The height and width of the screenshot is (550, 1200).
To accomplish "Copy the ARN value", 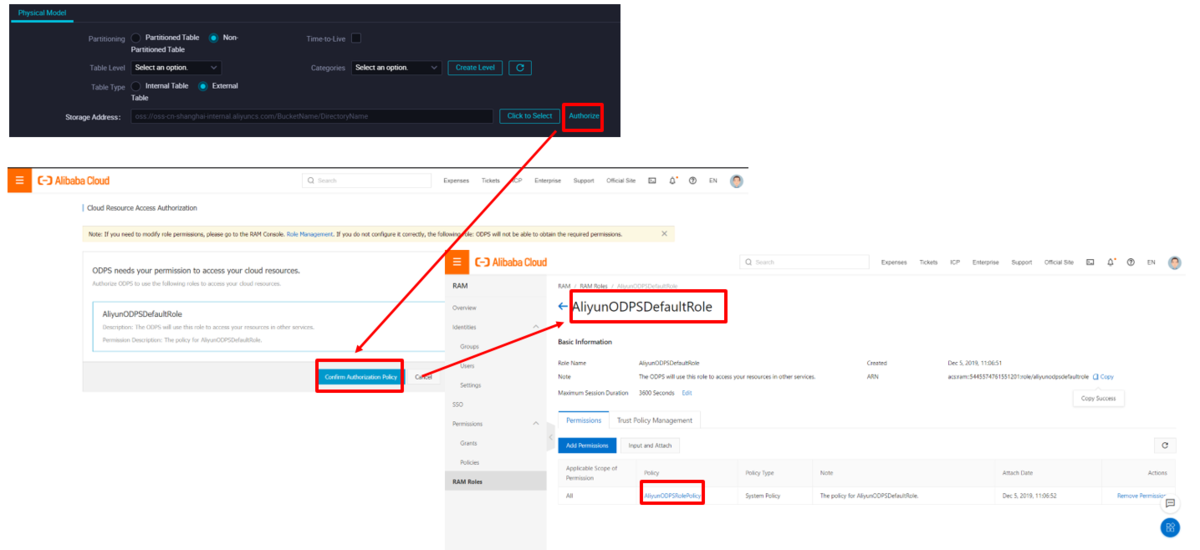I will pos(1103,377).
